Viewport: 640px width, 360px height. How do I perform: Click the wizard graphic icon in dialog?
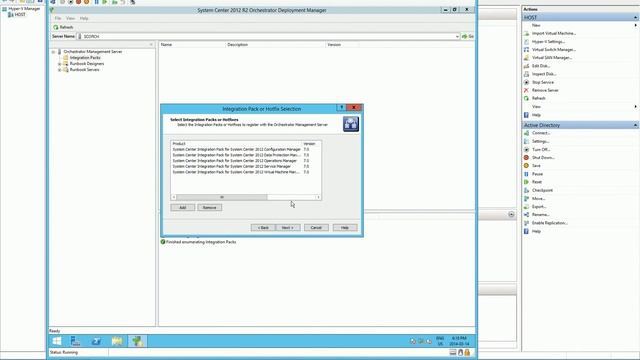point(351,124)
